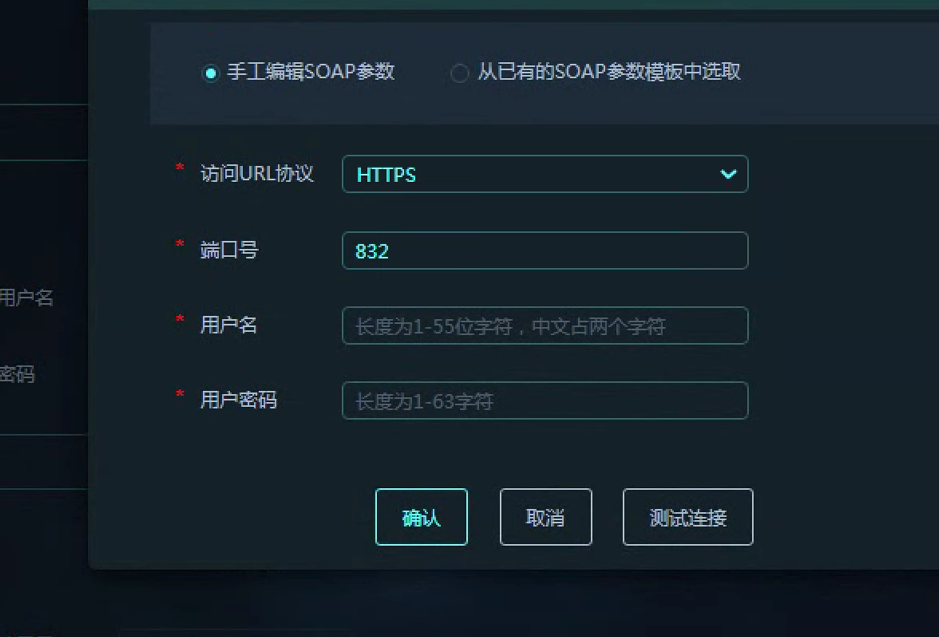The image size is (939, 637).
Task: Click the 端口号 field label
Action: [229, 250]
